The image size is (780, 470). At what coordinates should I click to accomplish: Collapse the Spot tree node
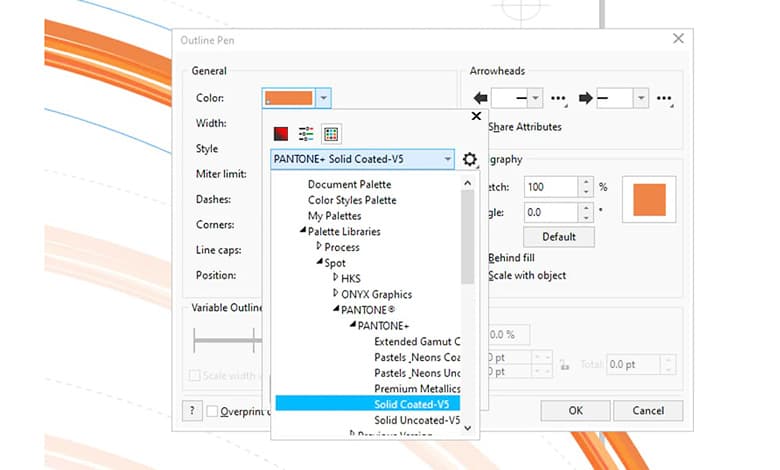[x=319, y=262]
